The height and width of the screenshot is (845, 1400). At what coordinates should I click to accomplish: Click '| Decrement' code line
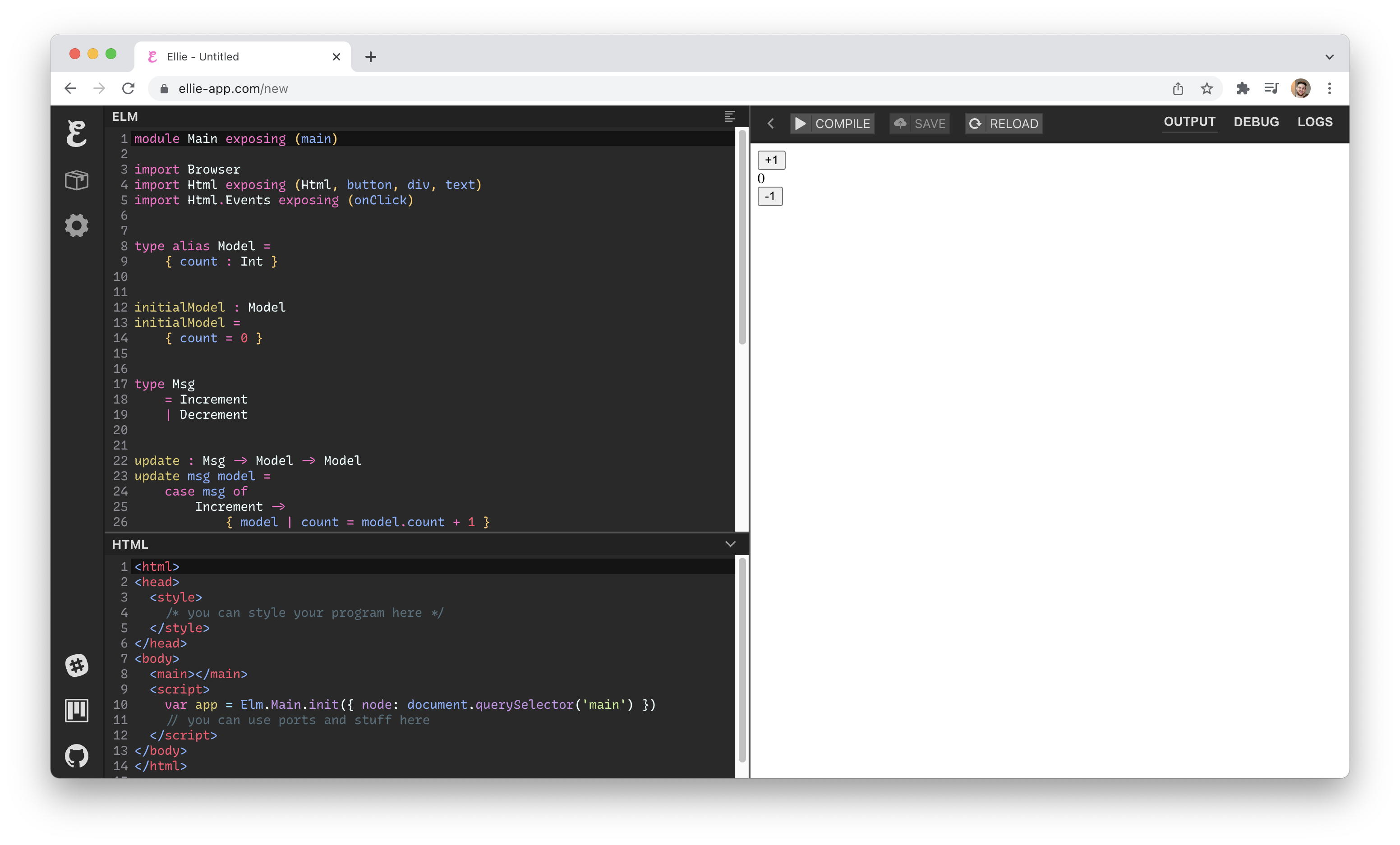click(206, 414)
